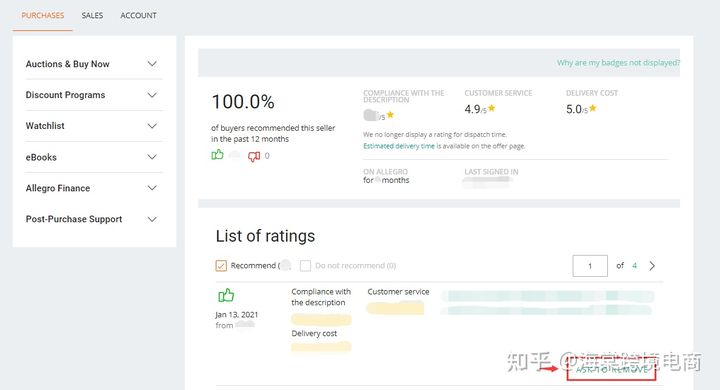Expand the Watchlist chevron

point(152,126)
